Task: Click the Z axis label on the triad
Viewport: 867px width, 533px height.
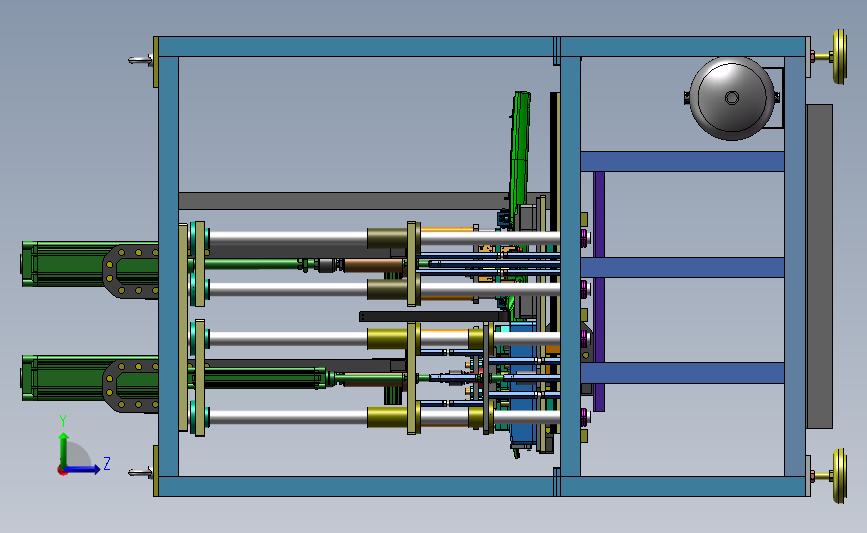Action: pyautogui.click(x=107, y=463)
